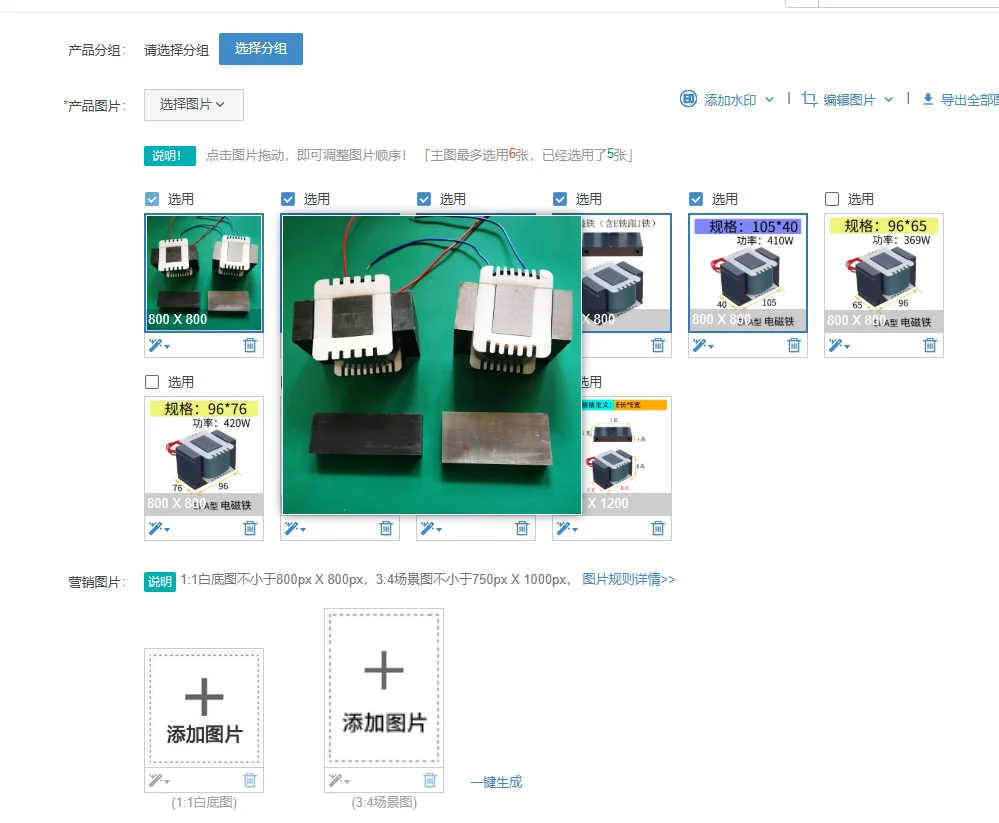This screenshot has height=823, width=999.
Task: Select the partially hidden X 1200 thumbnail
Action: click(626, 455)
